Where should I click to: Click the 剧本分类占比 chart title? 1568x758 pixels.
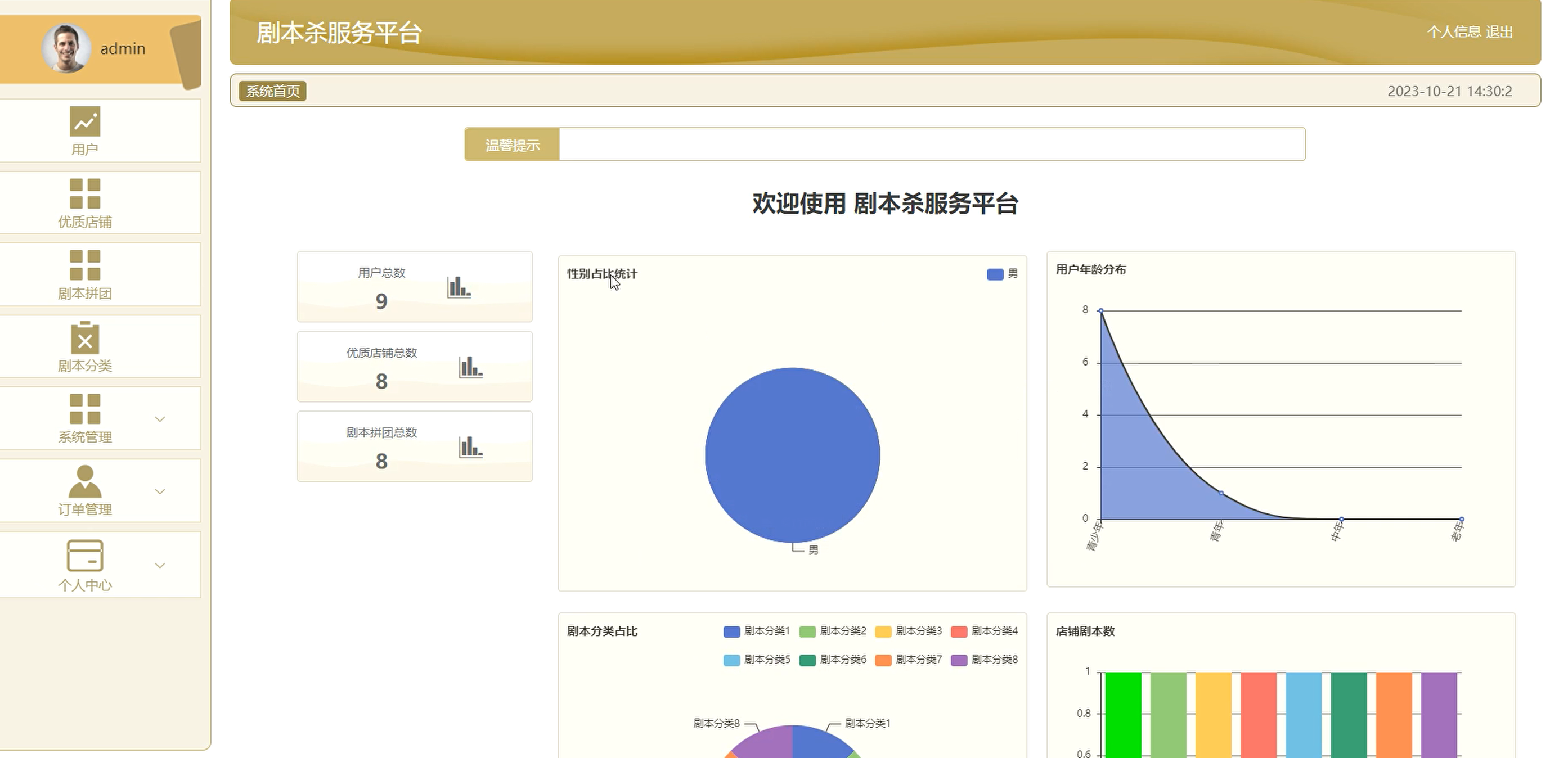tap(602, 631)
